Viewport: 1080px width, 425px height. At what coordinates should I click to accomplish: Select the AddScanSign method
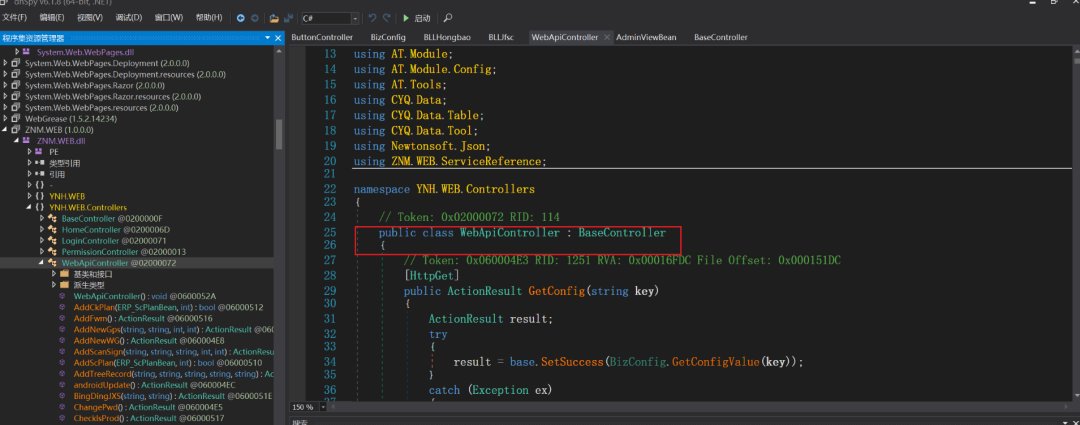click(174, 352)
